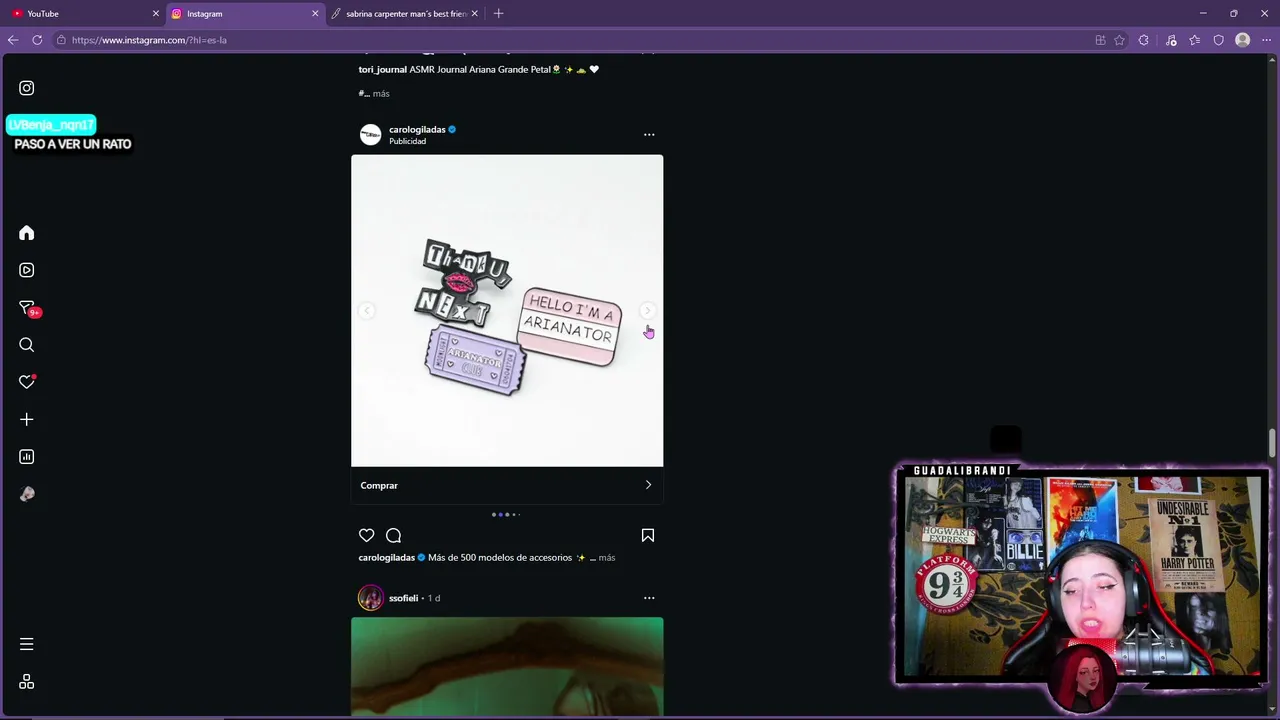
Task: Open the app install icon in address bar
Action: coord(1100,40)
